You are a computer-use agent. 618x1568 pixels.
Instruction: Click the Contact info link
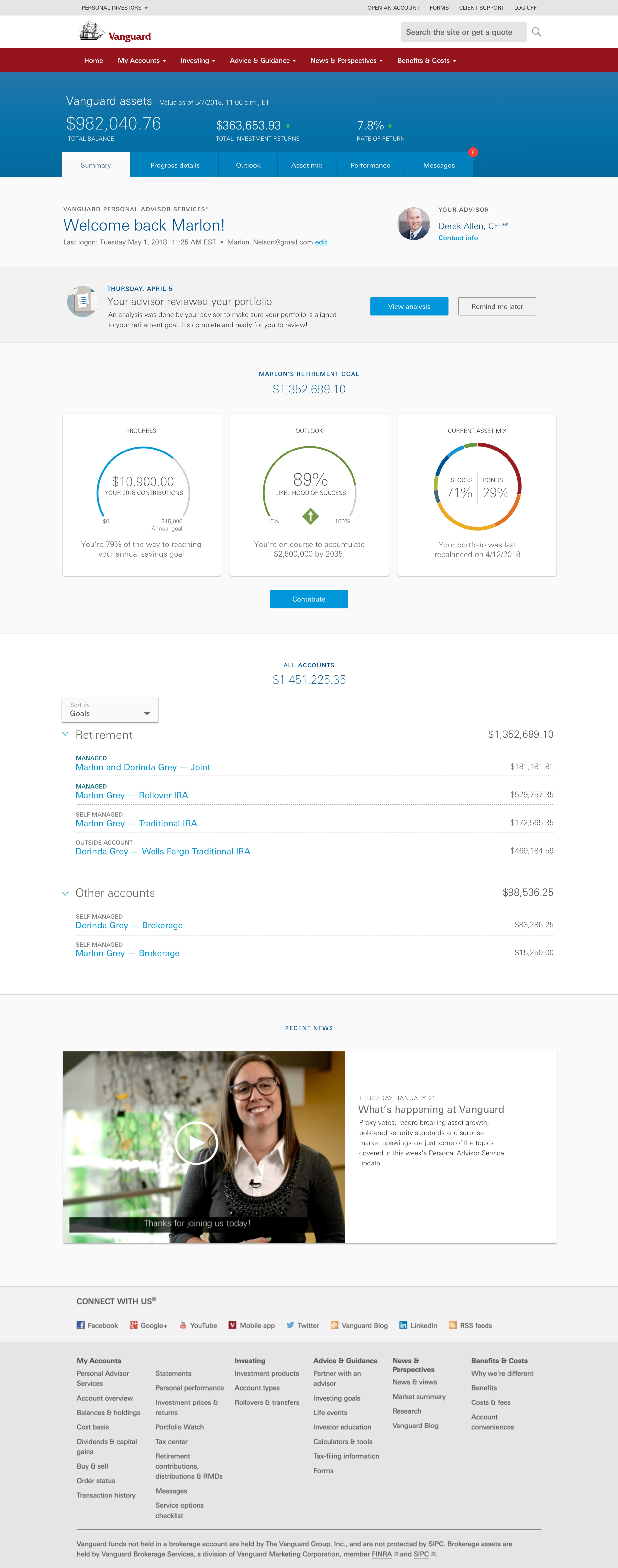[458, 238]
